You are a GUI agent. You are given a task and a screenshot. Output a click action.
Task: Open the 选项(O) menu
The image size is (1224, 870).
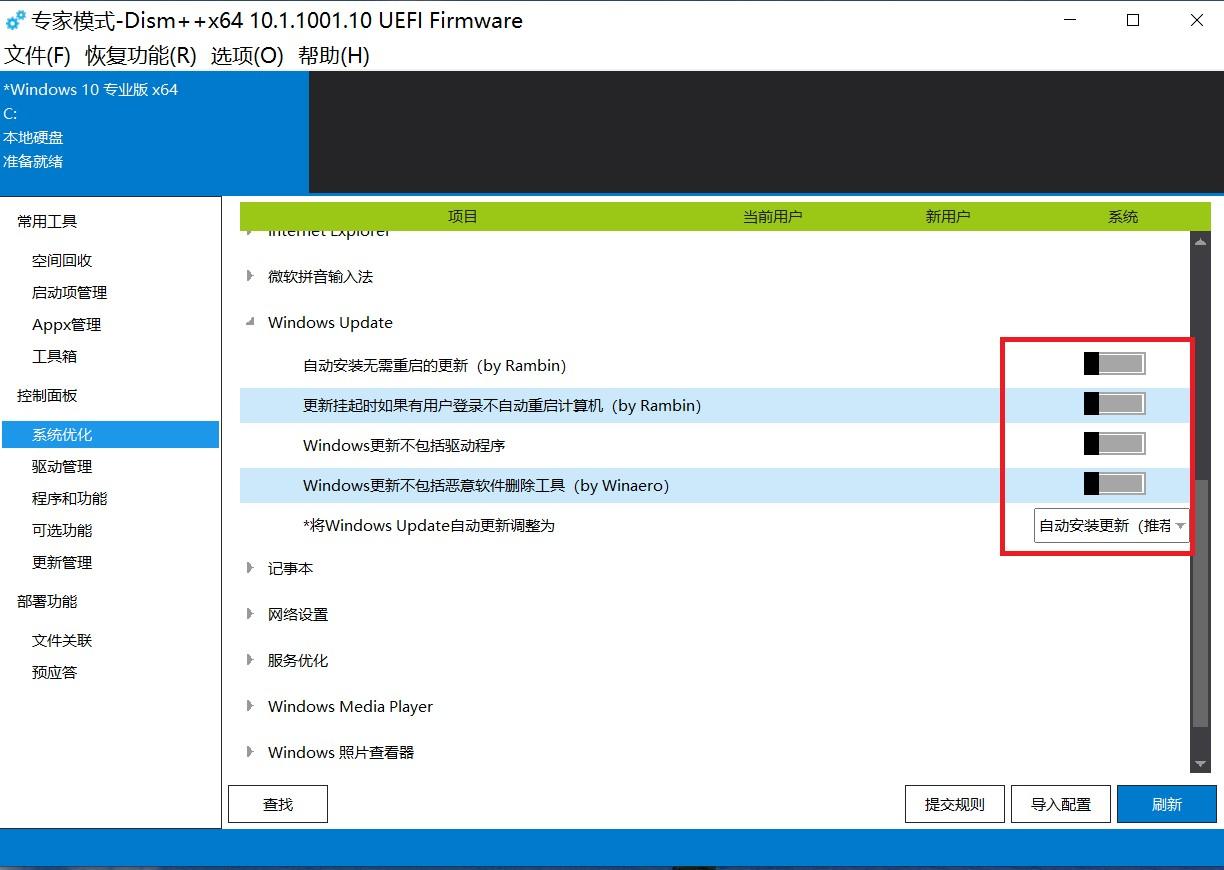[247, 55]
